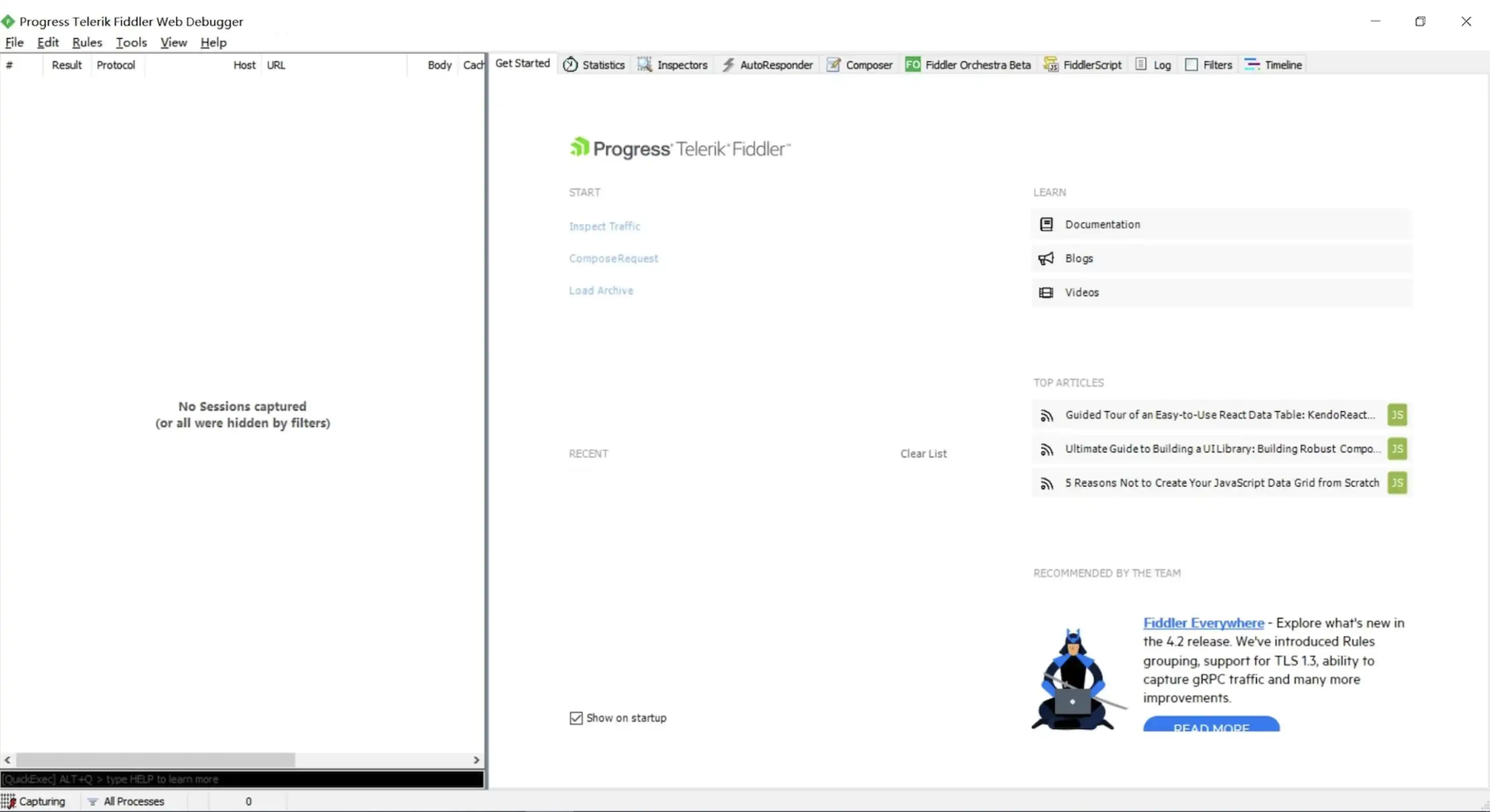
Task: Click the AutoResponder lightning icon
Action: tap(728, 65)
